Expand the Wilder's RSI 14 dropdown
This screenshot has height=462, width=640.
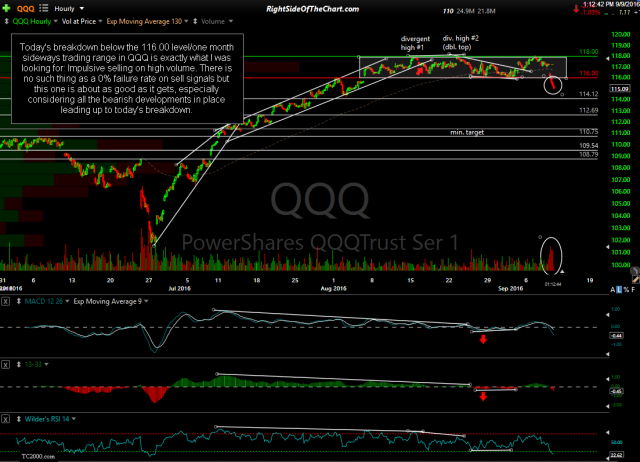[74, 419]
